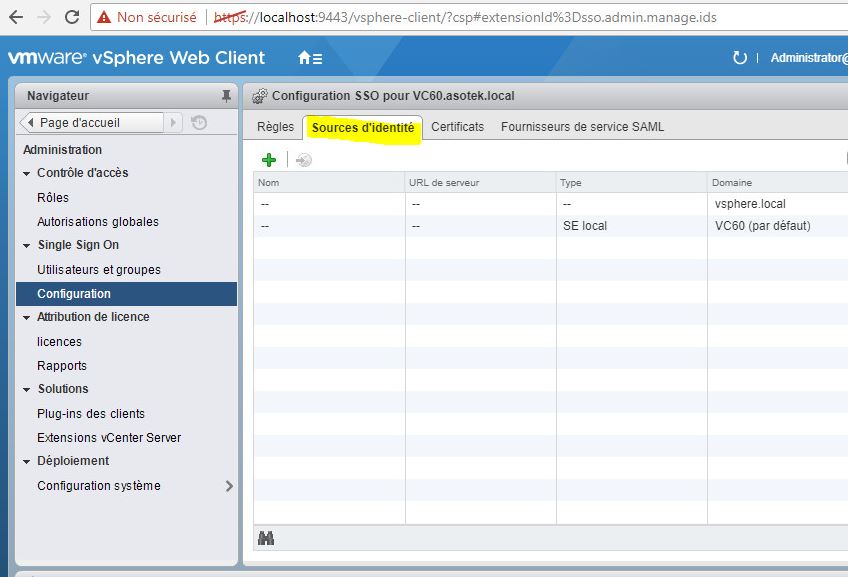The height and width of the screenshot is (577, 848).
Task: Open the vSphere home menu icon
Action: point(310,58)
